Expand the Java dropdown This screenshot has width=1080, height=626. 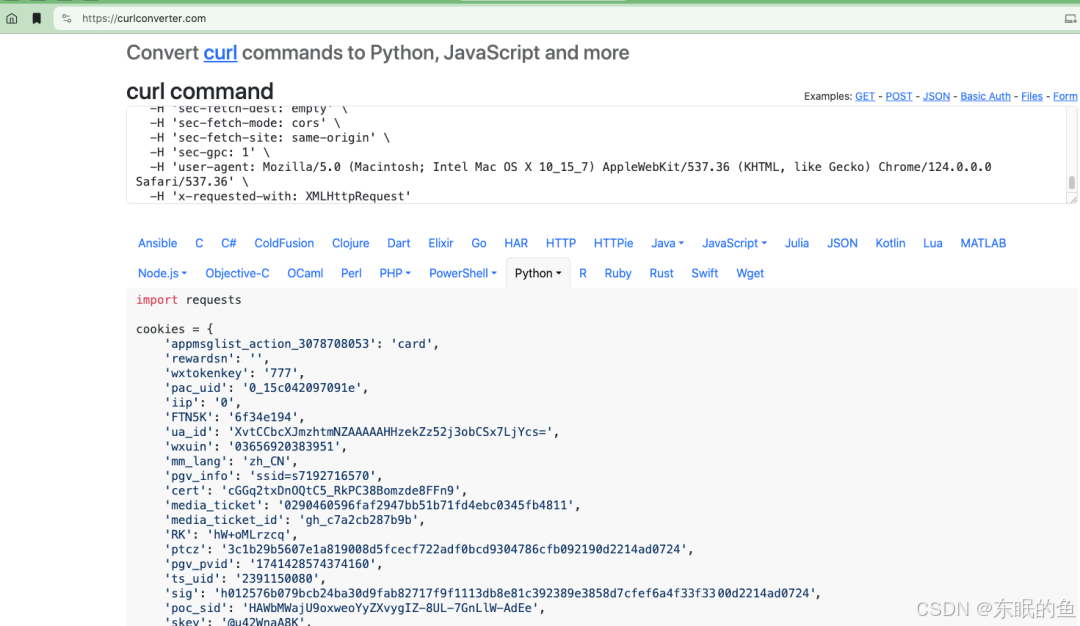pos(667,243)
